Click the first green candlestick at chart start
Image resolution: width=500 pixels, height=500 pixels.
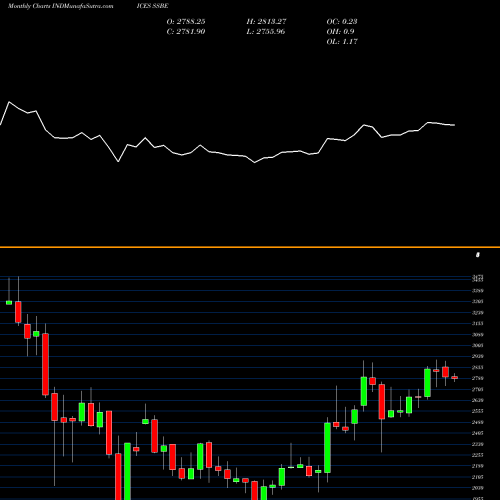pyautogui.click(x=9, y=303)
